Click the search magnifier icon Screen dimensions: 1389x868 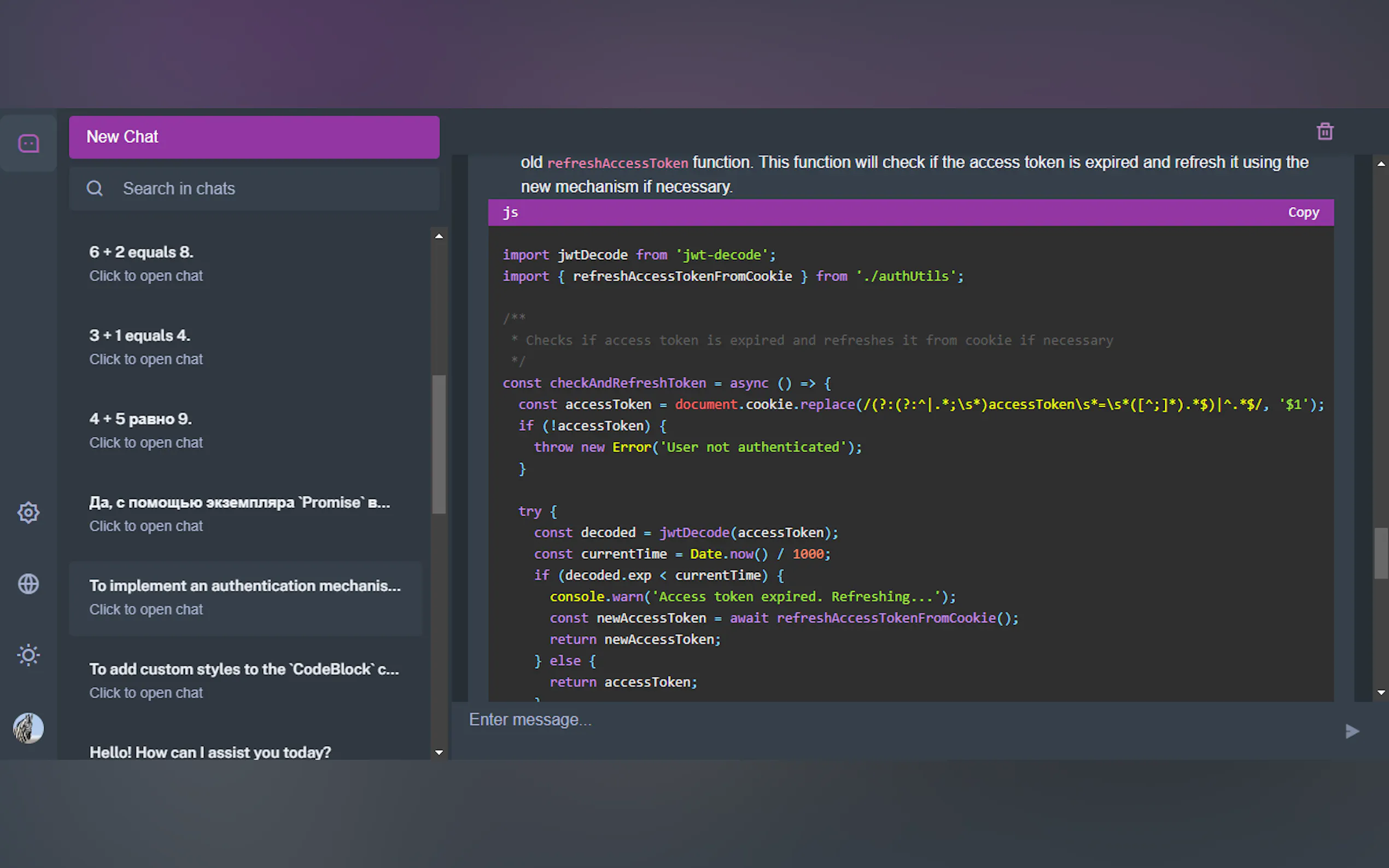[x=95, y=188]
